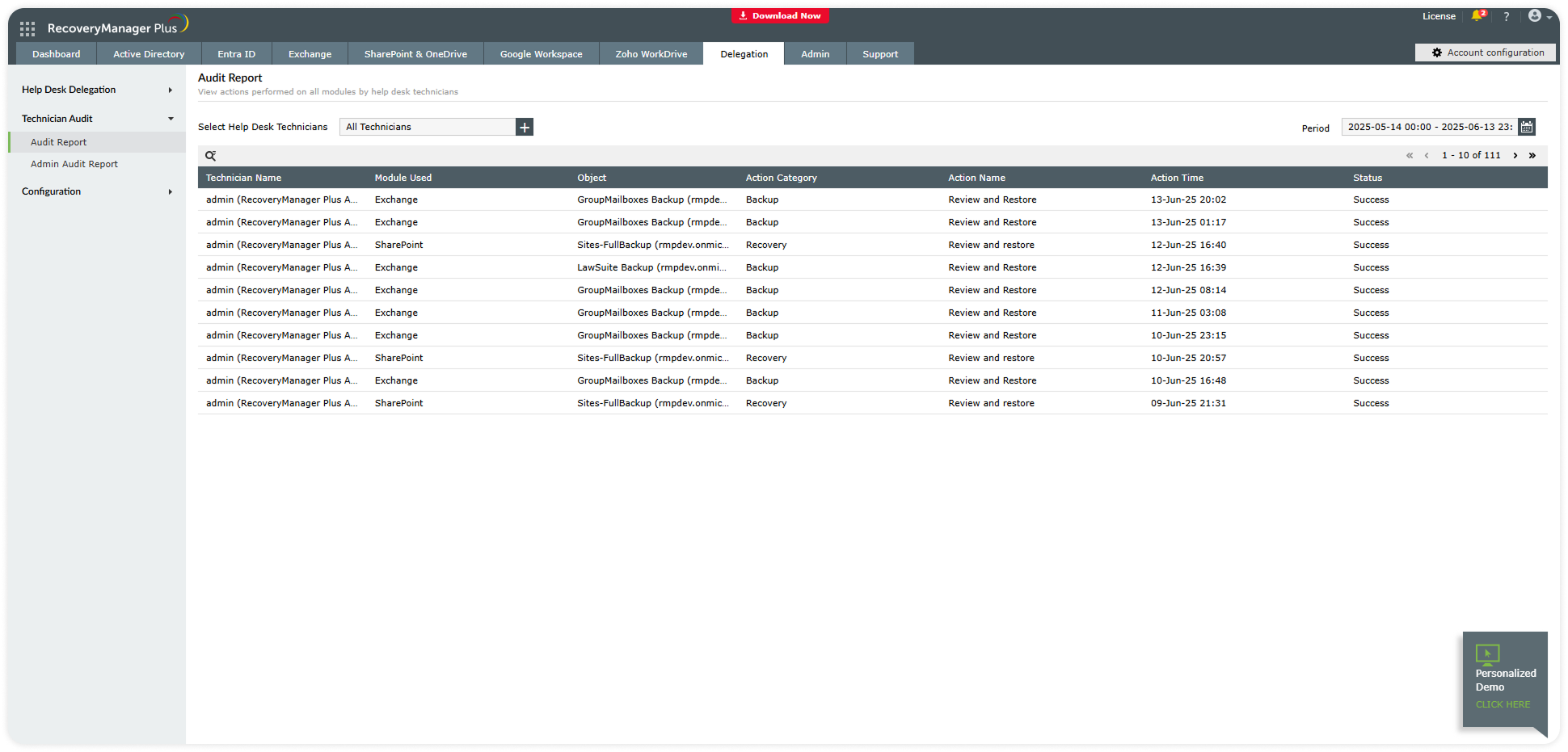
Task: Select Admin Audit Report in sidebar
Action: click(x=74, y=164)
